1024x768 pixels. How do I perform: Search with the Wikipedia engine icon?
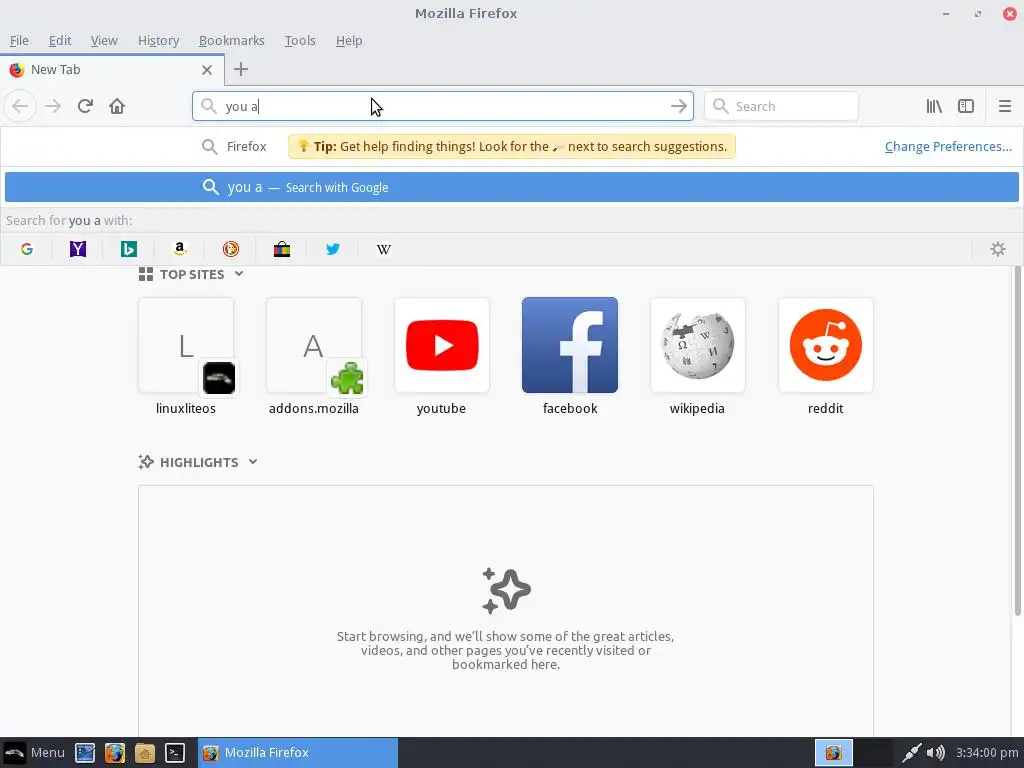(383, 249)
